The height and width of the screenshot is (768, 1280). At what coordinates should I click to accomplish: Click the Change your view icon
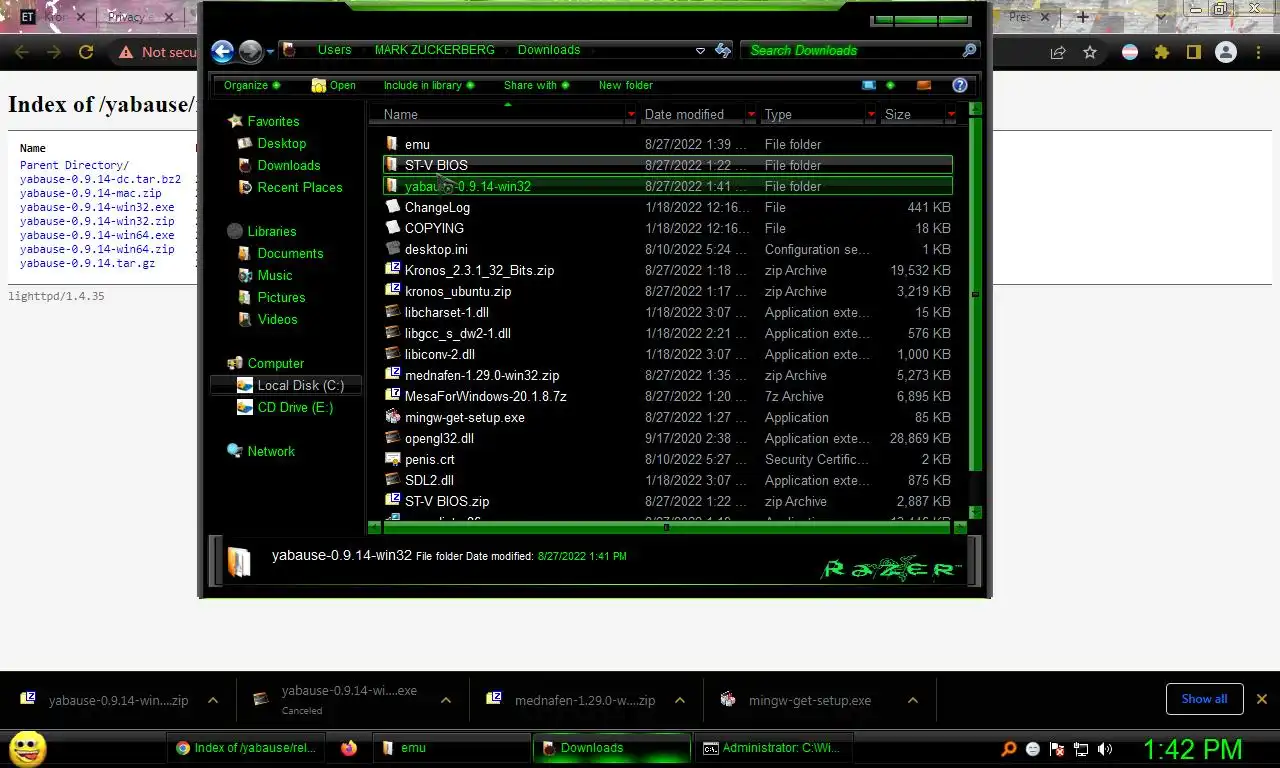(869, 85)
